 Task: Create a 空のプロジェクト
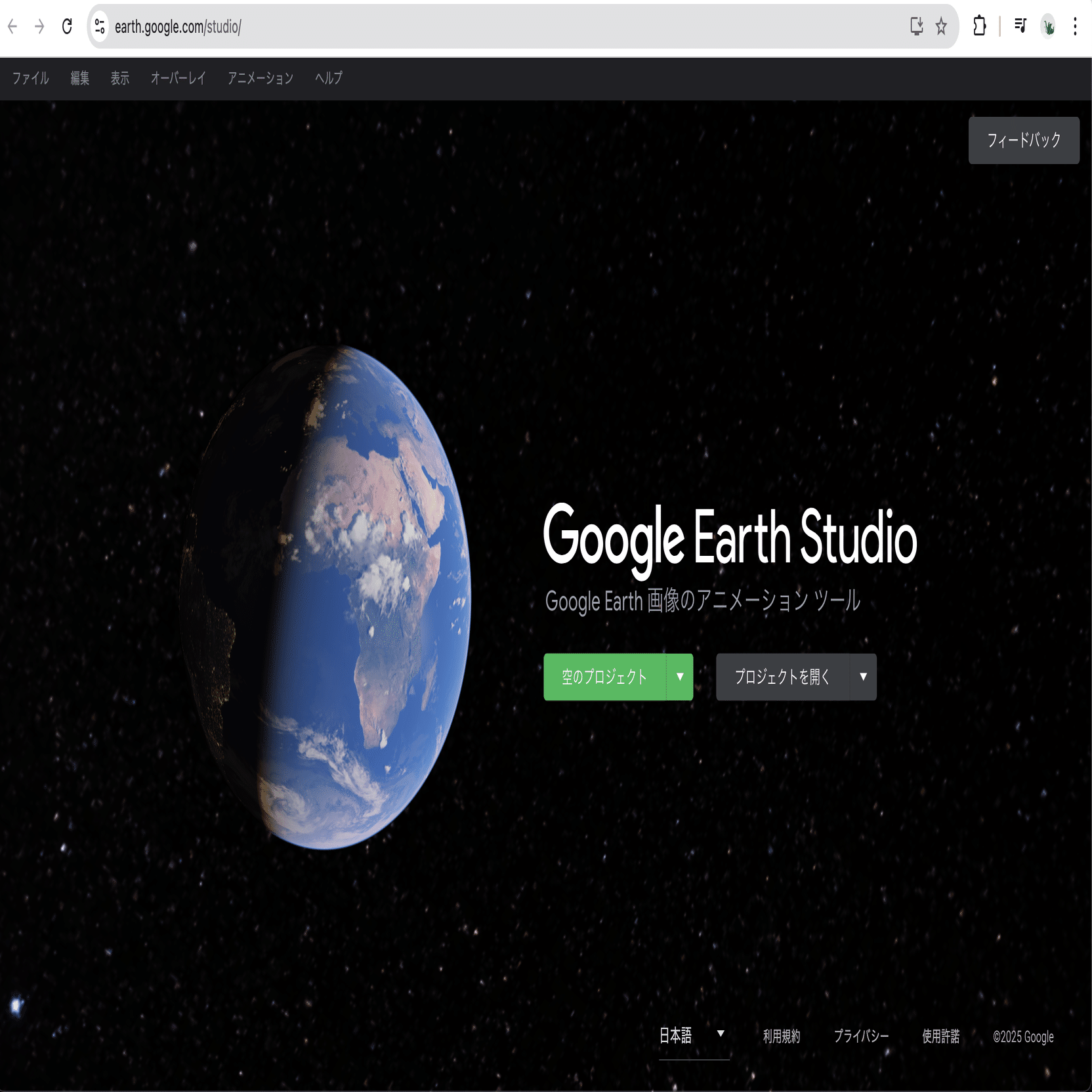[x=604, y=677]
